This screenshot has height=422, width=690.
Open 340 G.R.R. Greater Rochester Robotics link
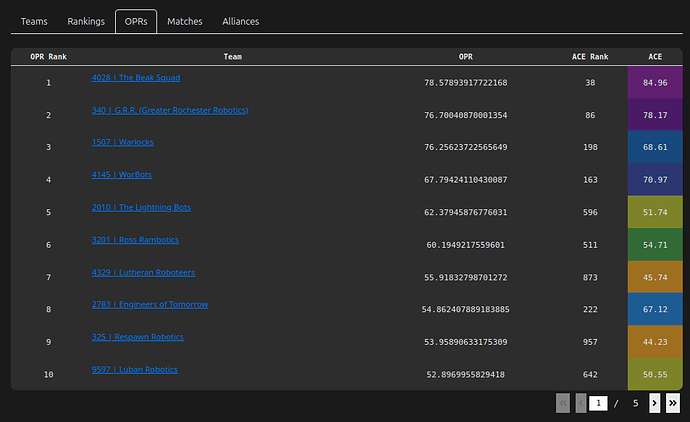(170, 110)
